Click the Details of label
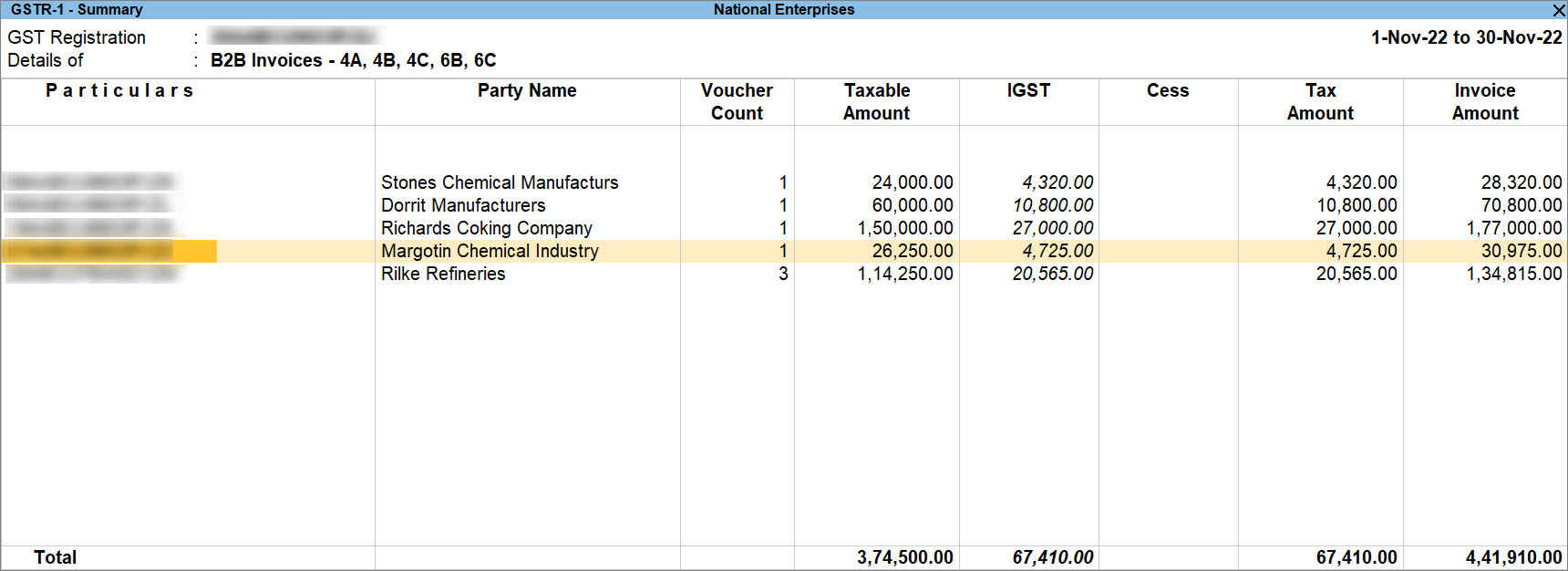The height and width of the screenshot is (571, 1568). click(46, 60)
